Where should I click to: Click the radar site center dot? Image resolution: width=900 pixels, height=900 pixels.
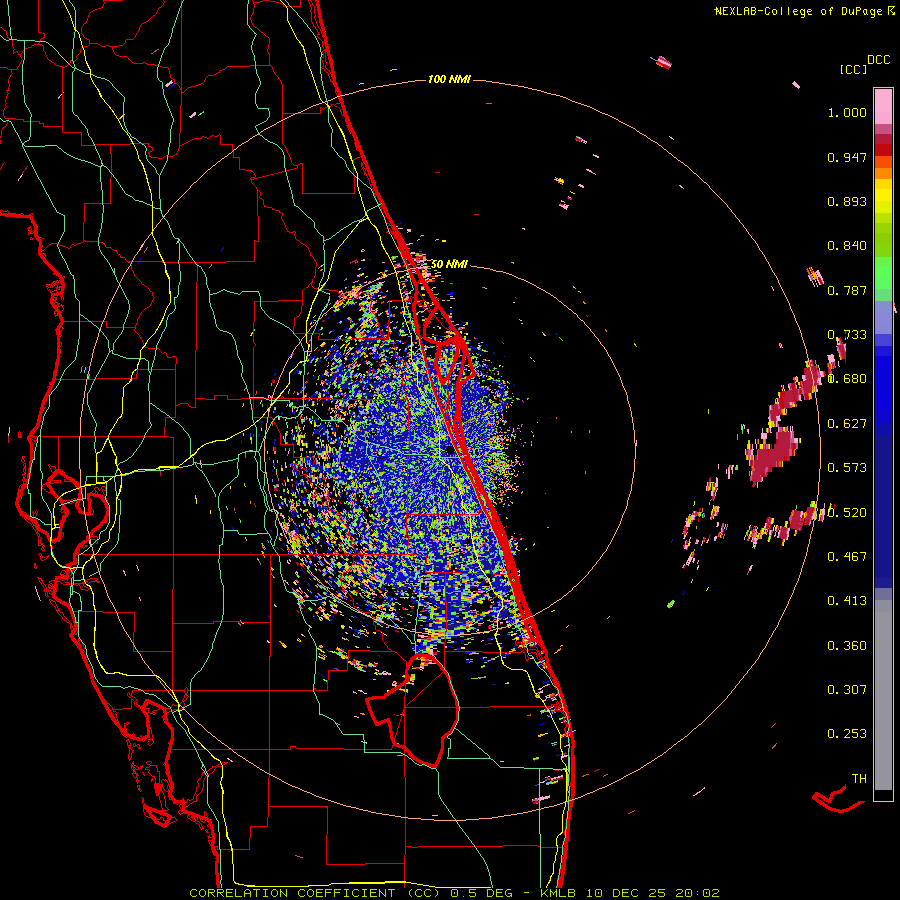click(x=449, y=451)
